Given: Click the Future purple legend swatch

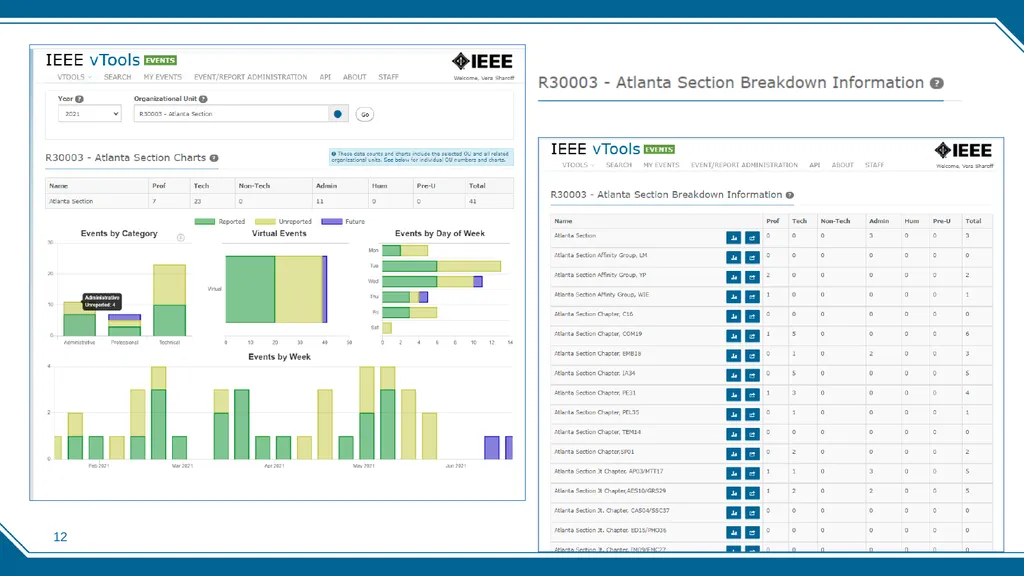Looking at the screenshot, I should coord(332,221).
